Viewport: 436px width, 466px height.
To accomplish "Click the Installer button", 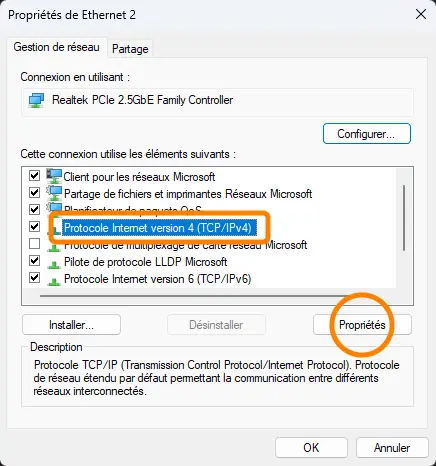I will click(71, 325).
